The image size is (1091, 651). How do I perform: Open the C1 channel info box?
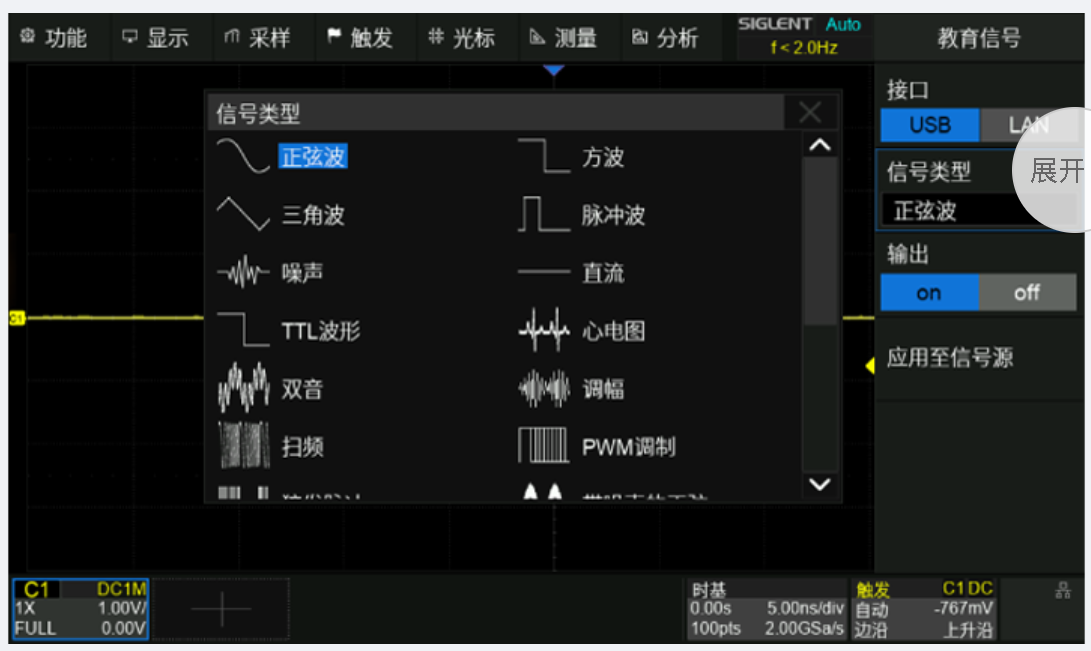pos(80,608)
